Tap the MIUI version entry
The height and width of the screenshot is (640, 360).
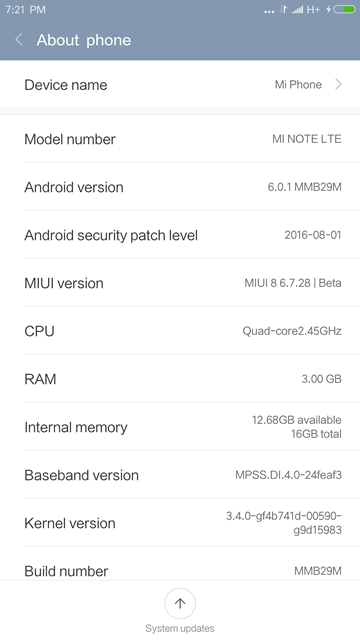click(x=180, y=283)
